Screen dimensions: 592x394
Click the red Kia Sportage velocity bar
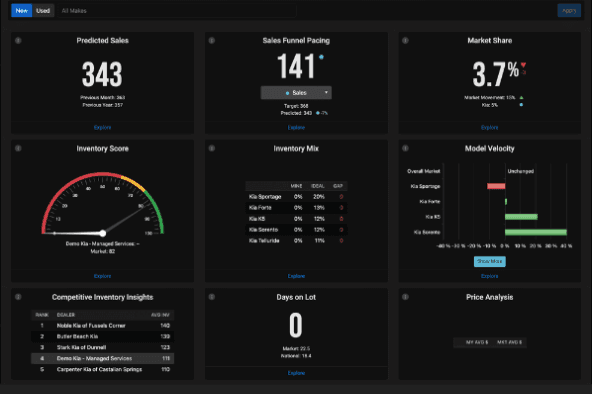[x=496, y=186]
